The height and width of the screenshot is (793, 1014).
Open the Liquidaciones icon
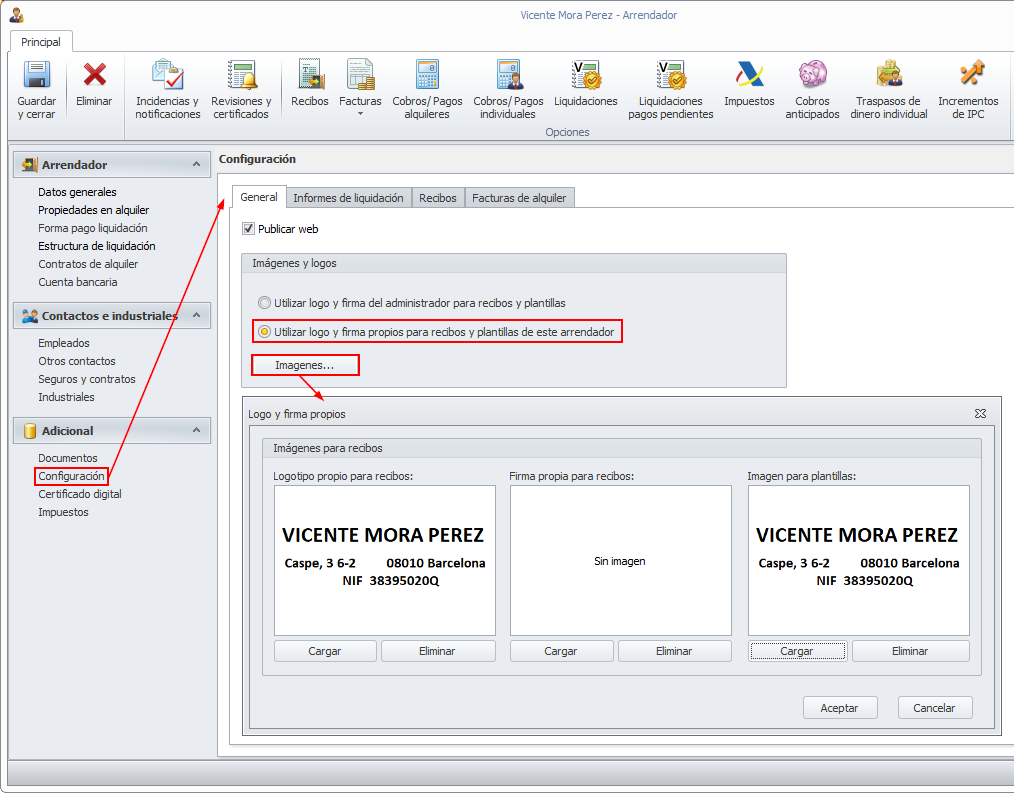(x=586, y=74)
